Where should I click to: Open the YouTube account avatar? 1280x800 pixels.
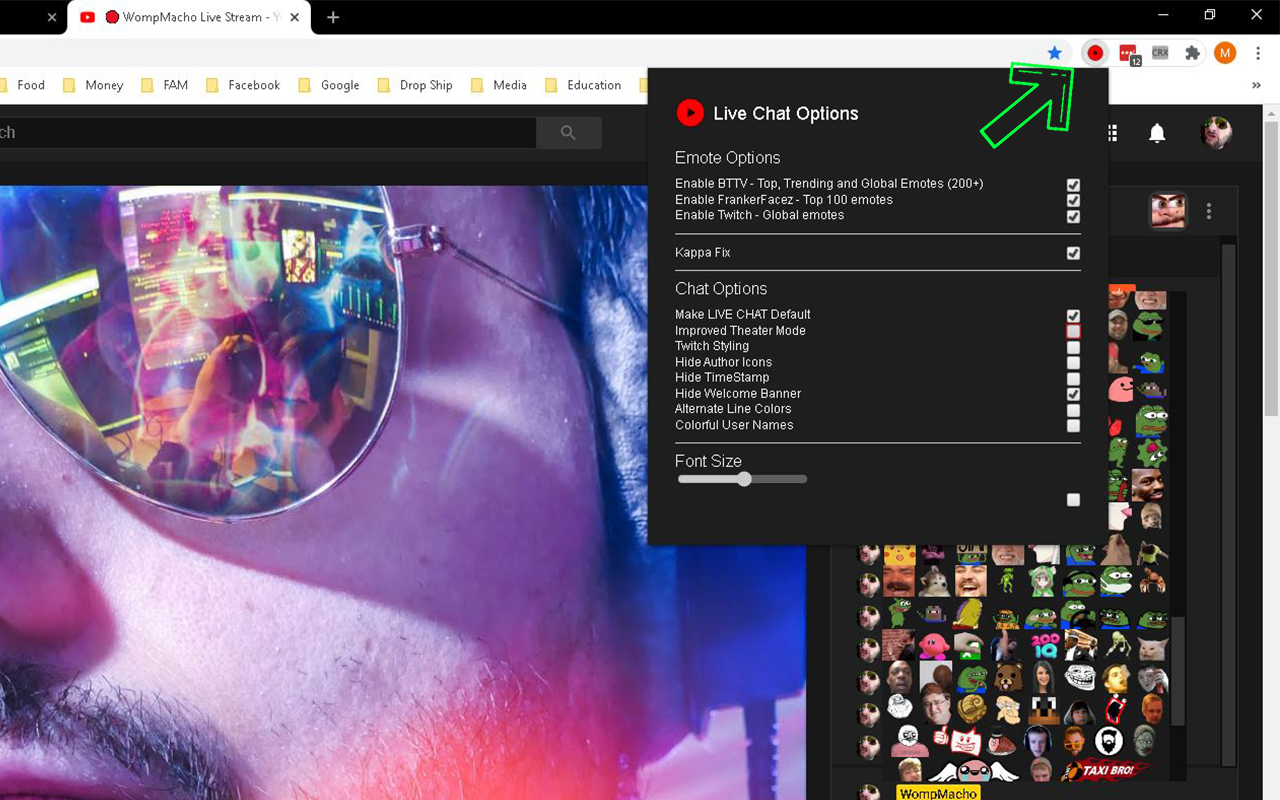coord(1216,133)
